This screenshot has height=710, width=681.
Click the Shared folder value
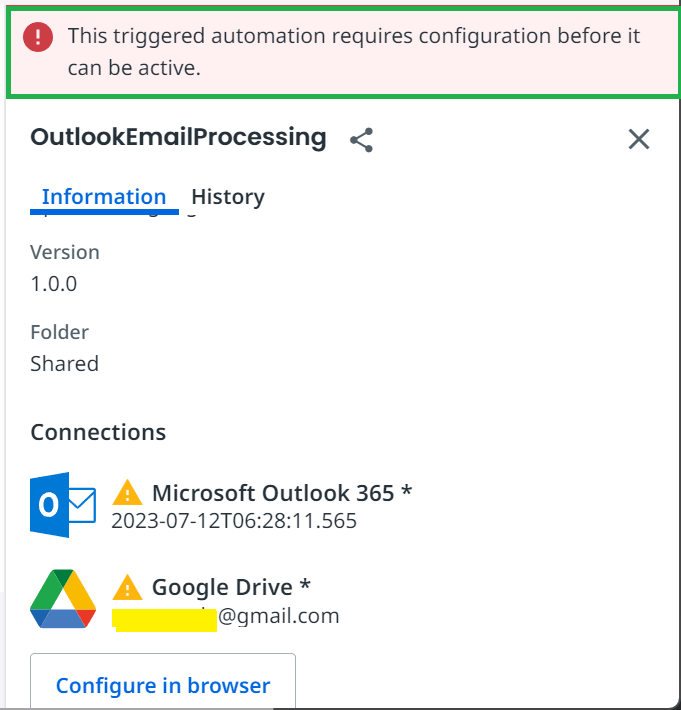pos(64,364)
